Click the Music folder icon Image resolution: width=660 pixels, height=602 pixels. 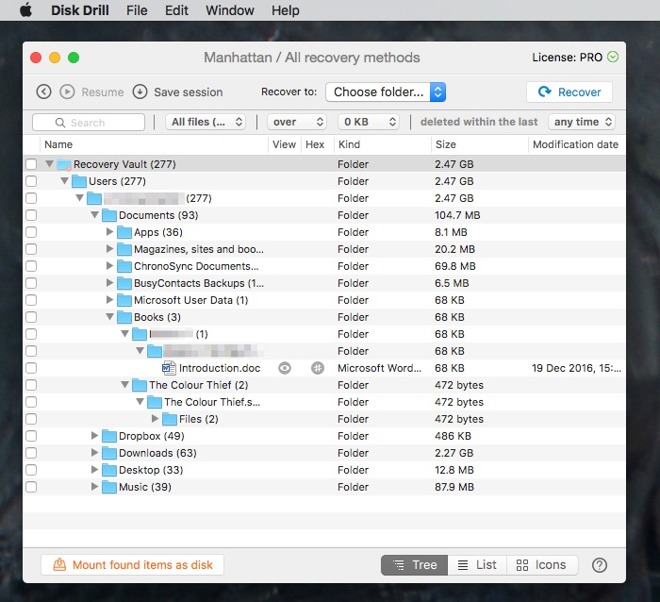point(109,487)
